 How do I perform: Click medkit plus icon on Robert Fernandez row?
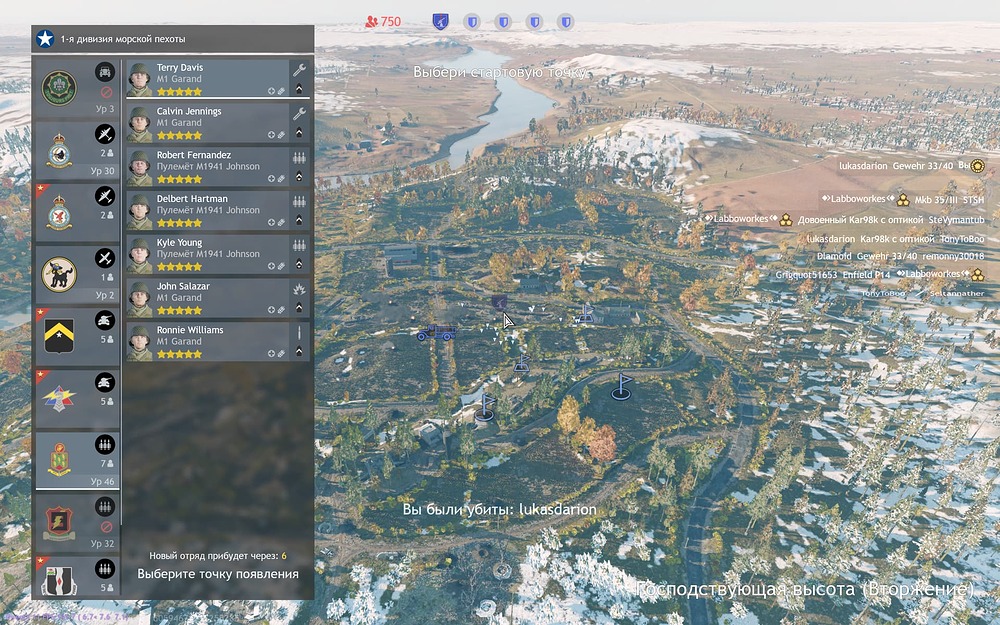coord(271,179)
